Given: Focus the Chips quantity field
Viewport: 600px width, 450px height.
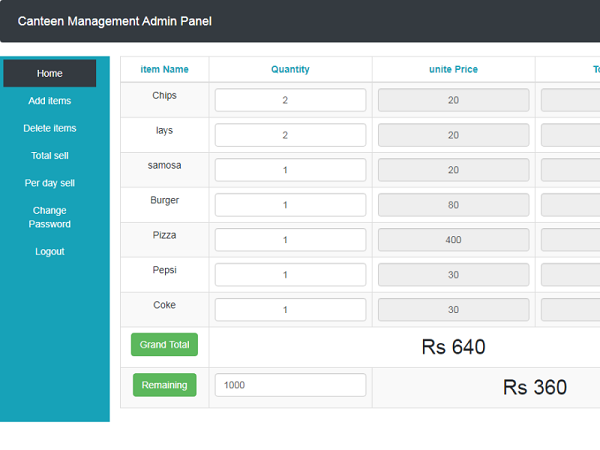Looking at the screenshot, I should coord(290,100).
